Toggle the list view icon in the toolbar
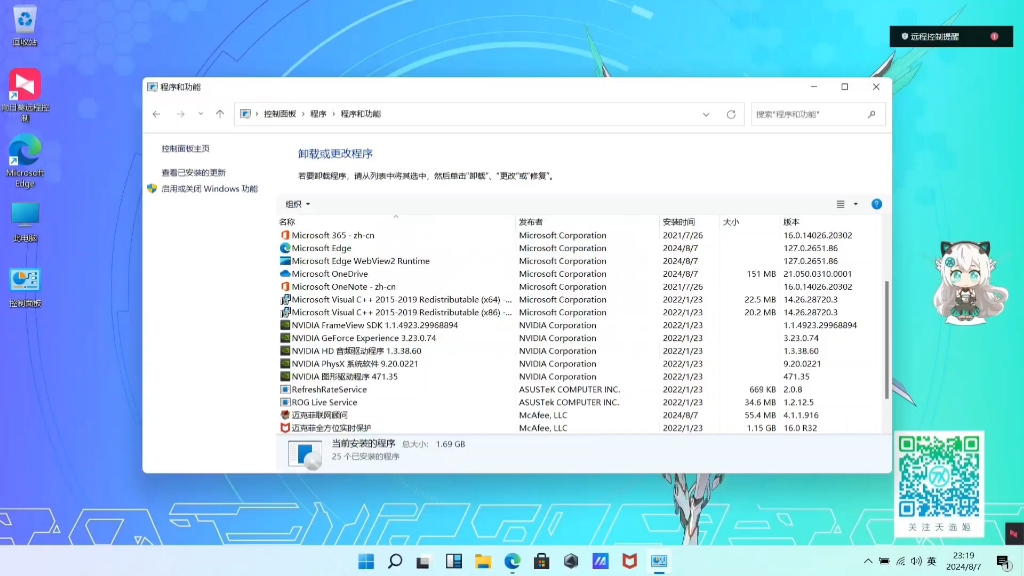The image size is (1024, 576). coord(840,203)
